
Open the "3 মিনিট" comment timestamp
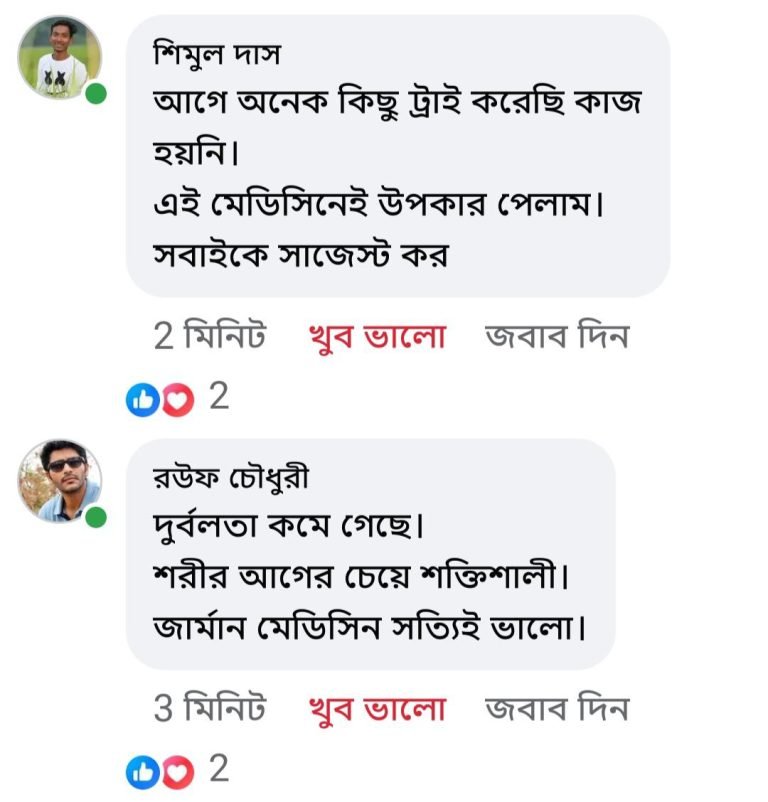tap(210, 710)
